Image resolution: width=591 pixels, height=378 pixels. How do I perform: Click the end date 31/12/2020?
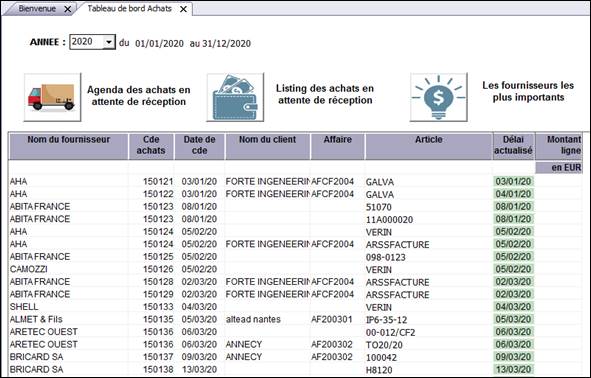[227, 44]
